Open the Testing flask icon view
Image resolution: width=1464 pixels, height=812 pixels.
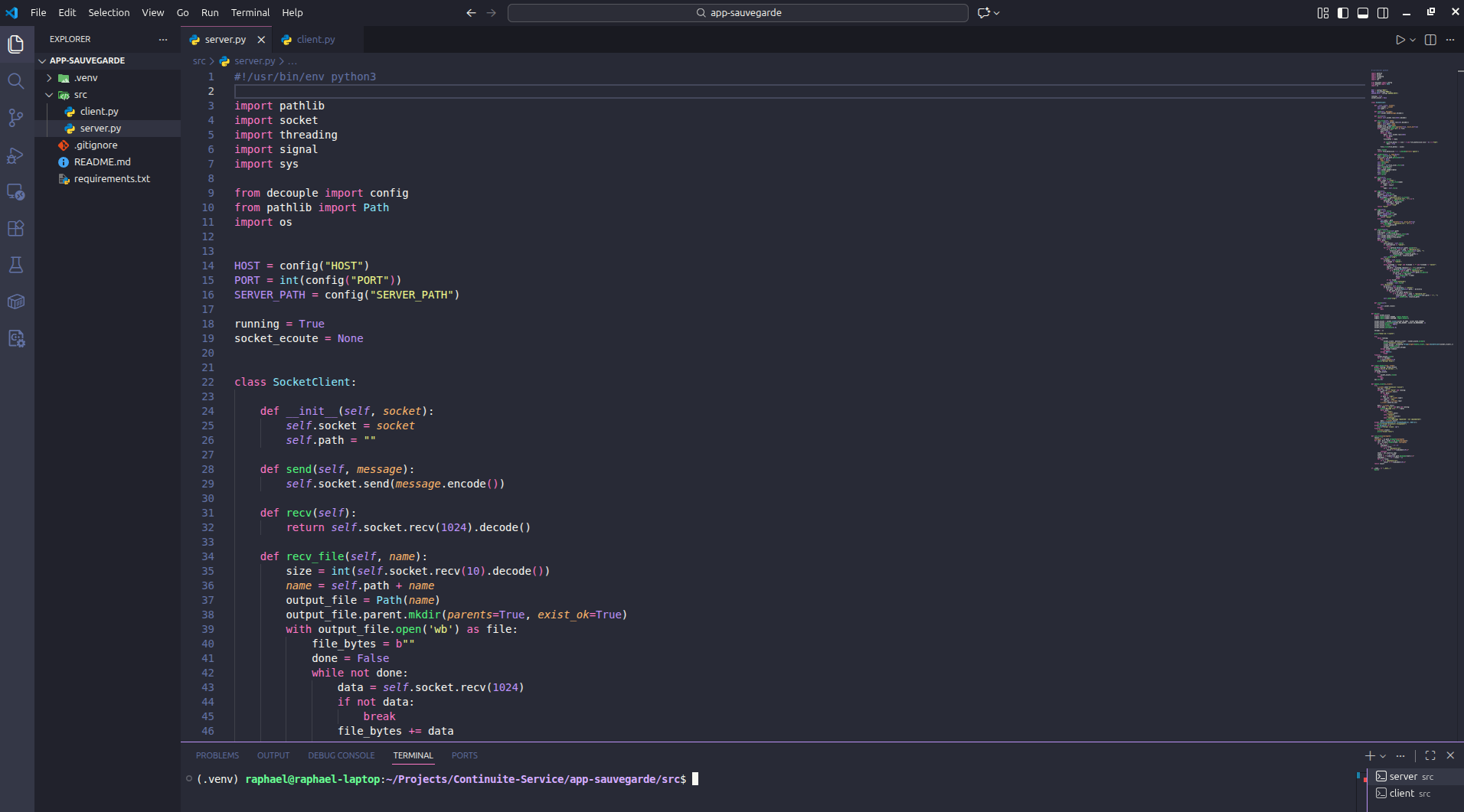coord(15,266)
